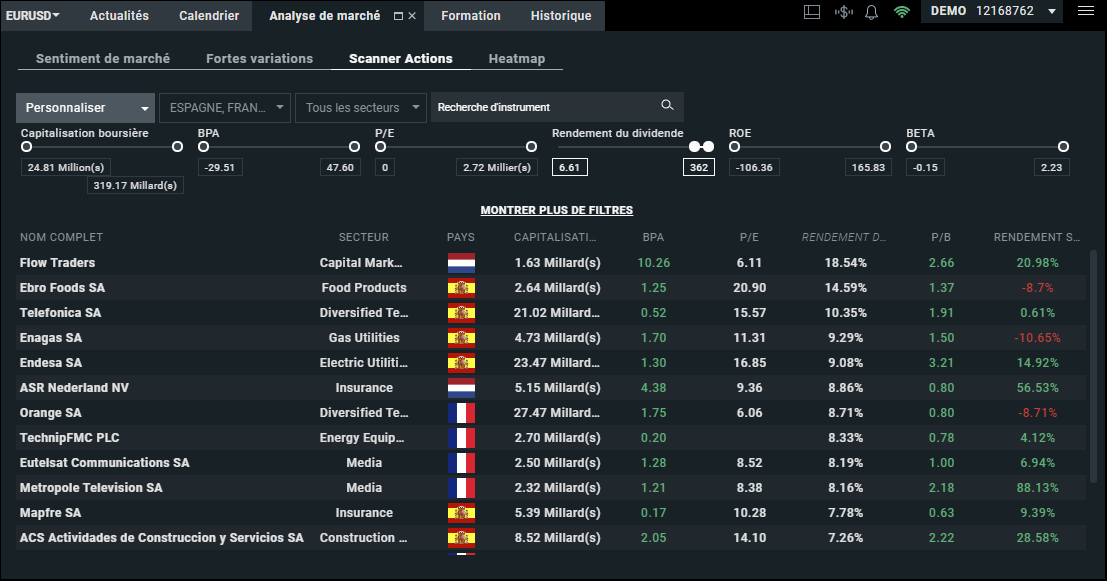Image resolution: width=1107 pixels, height=581 pixels.
Task: Click the 18.54% dividend yield value
Action: point(846,263)
